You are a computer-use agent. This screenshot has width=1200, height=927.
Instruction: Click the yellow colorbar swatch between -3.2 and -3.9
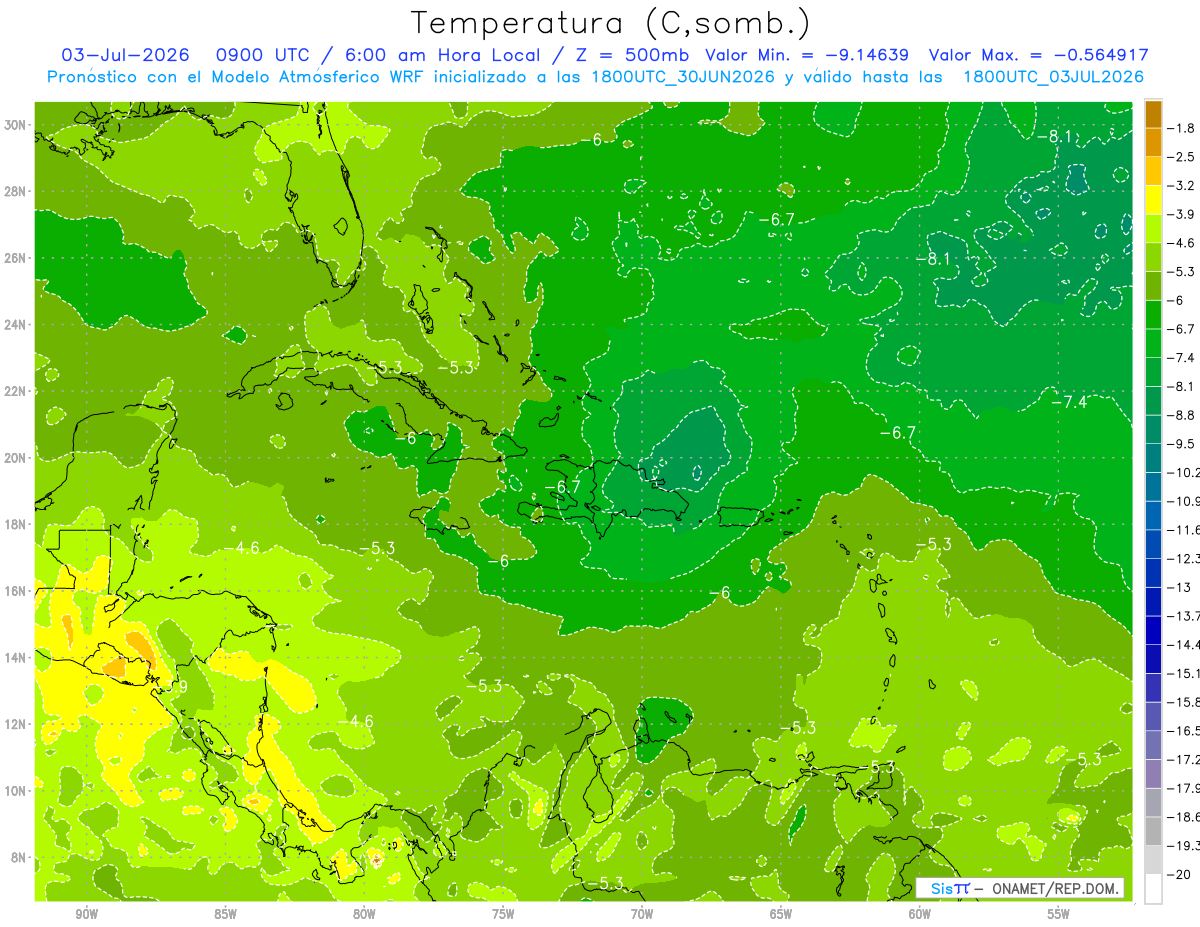(1153, 200)
